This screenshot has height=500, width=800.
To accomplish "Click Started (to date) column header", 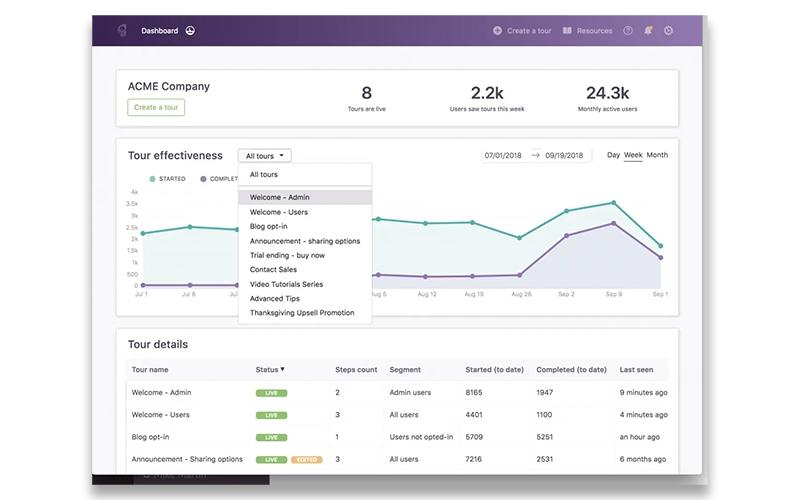I will (x=494, y=369).
